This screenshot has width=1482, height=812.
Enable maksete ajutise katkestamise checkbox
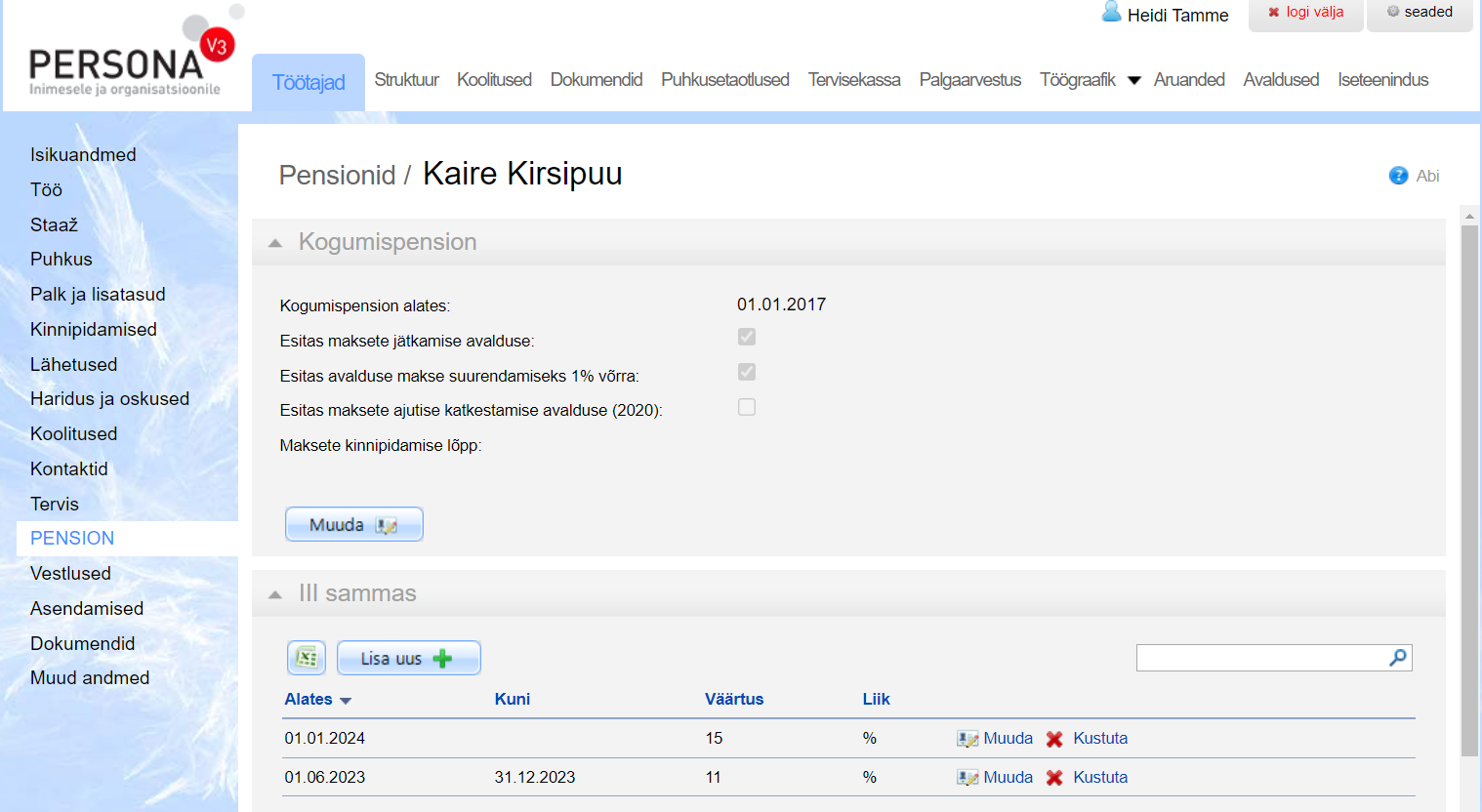tap(747, 407)
